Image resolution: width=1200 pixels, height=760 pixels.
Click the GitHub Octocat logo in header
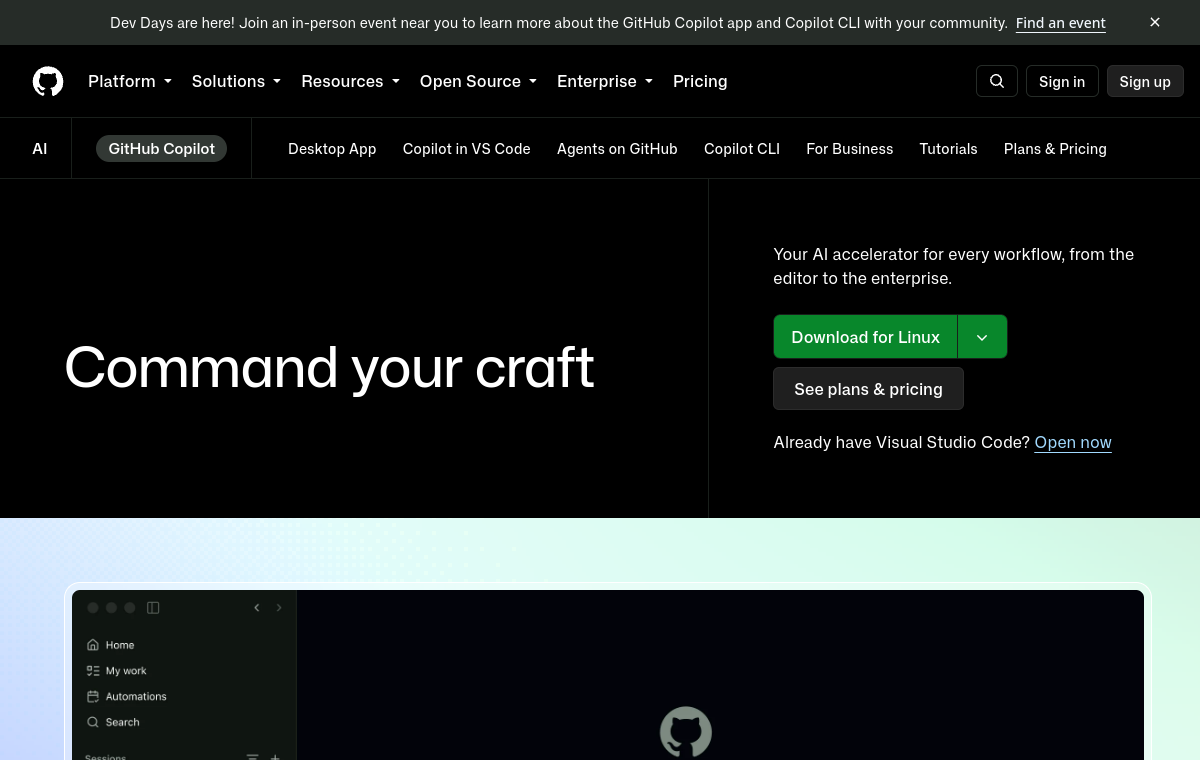[x=48, y=81]
